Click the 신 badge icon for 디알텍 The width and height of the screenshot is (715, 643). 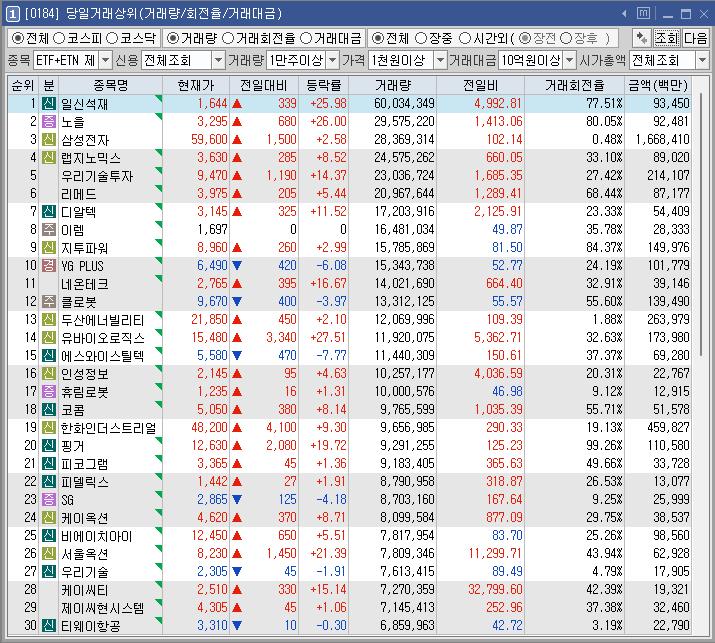click(x=49, y=212)
